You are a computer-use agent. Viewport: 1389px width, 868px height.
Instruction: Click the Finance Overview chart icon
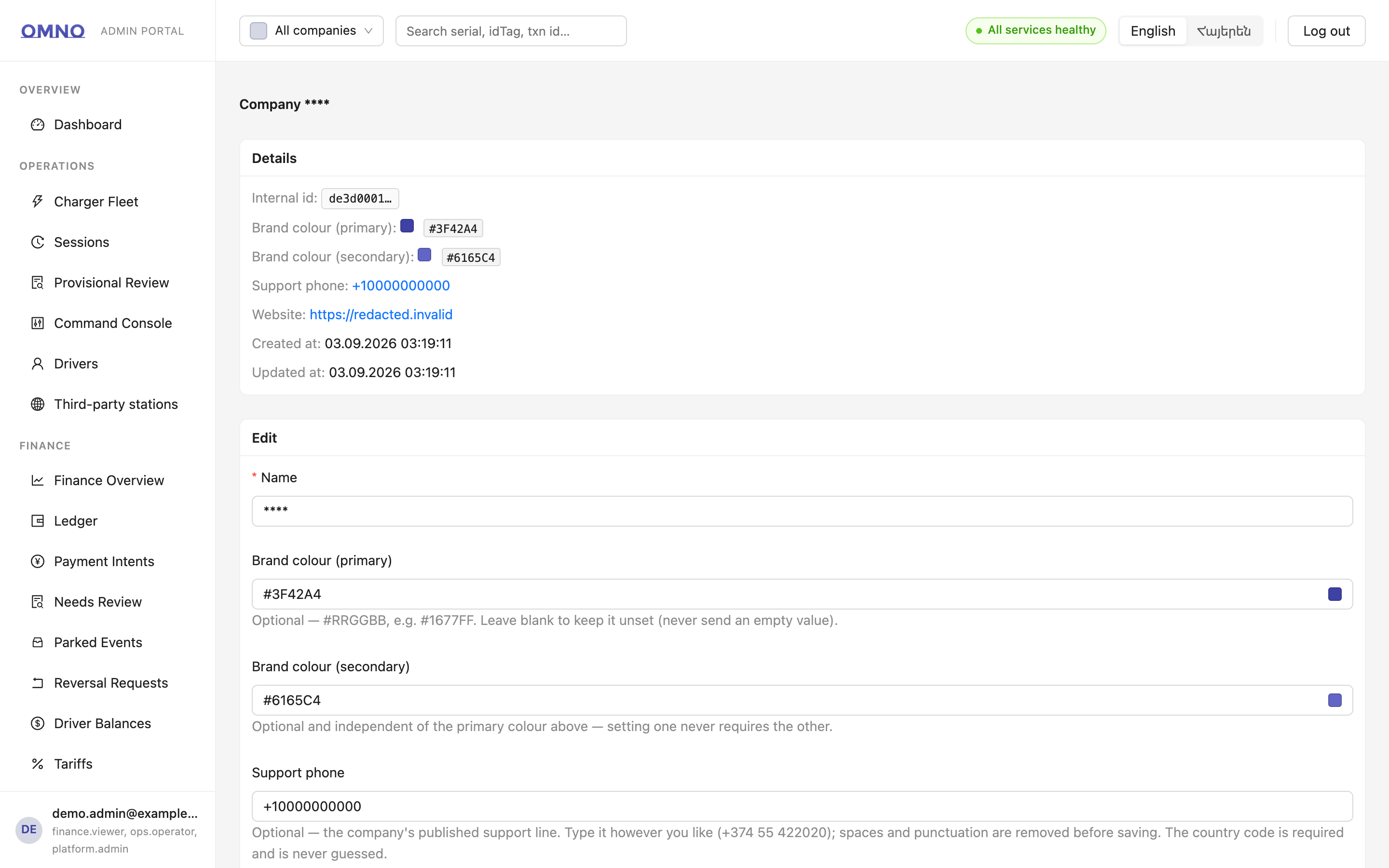[38, 480]
